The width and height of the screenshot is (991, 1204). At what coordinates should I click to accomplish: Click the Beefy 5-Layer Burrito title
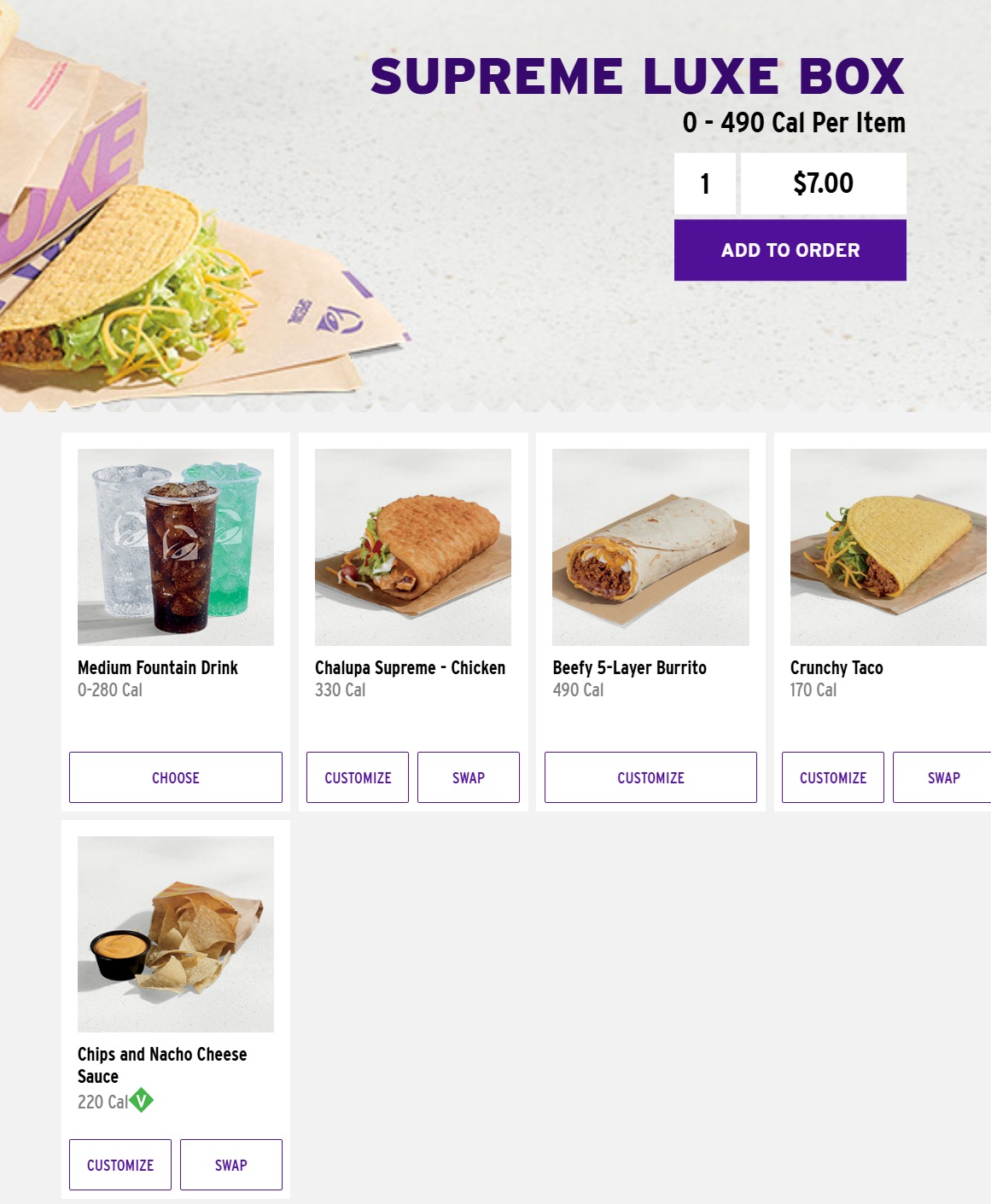point(629,668)
